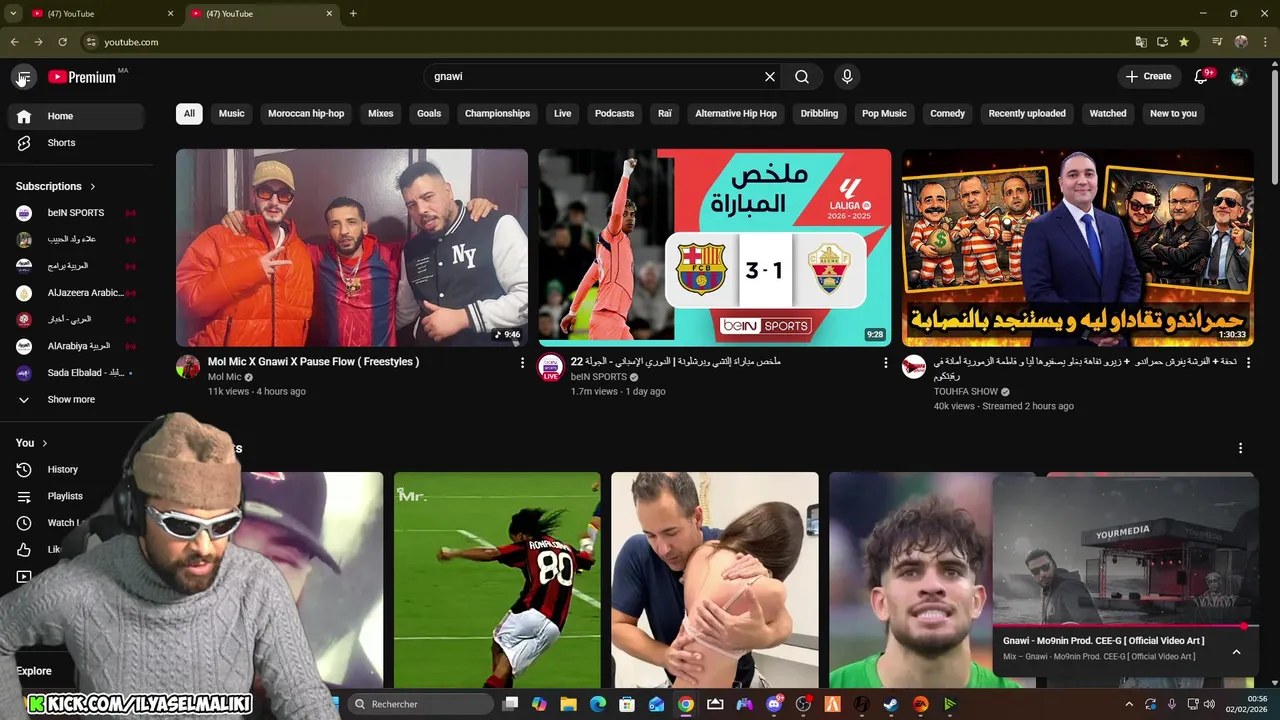Open Discord from the taskbar
Screen dimensions: 1280x720
tap(773, 704)
